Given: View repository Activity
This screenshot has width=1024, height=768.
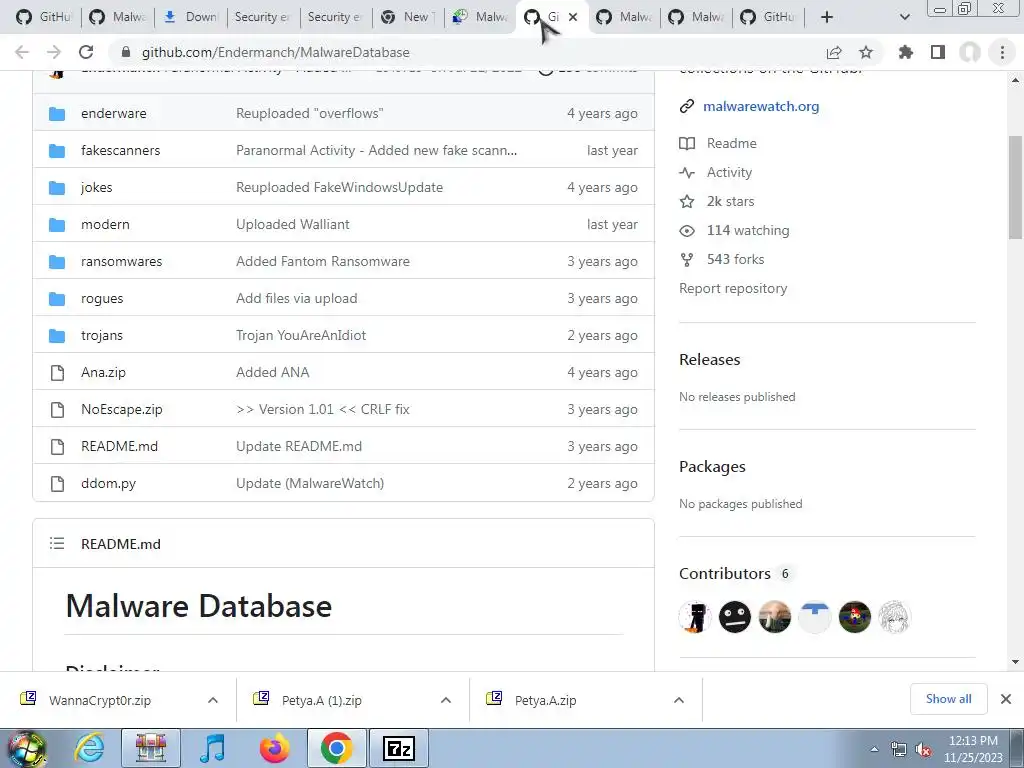Looking at the screenshot, I should click(729, 172).
